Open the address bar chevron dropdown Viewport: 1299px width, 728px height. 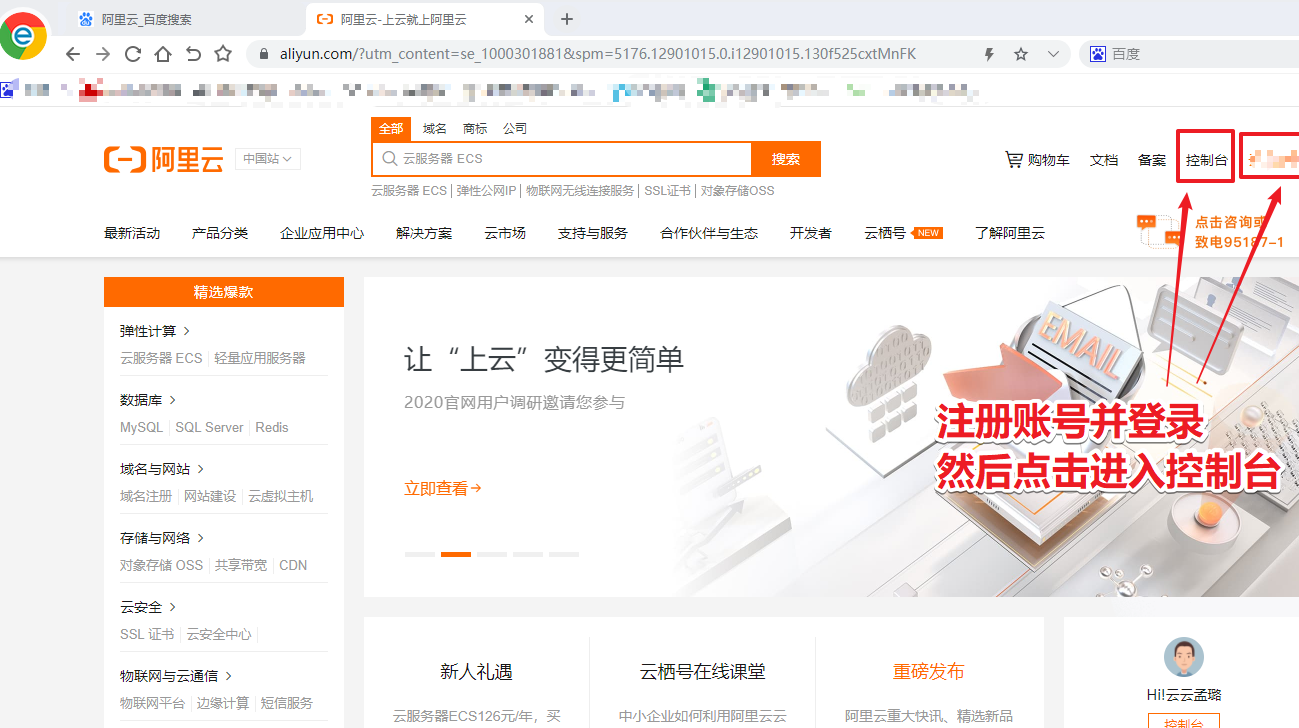click(x=1053, y=53)
